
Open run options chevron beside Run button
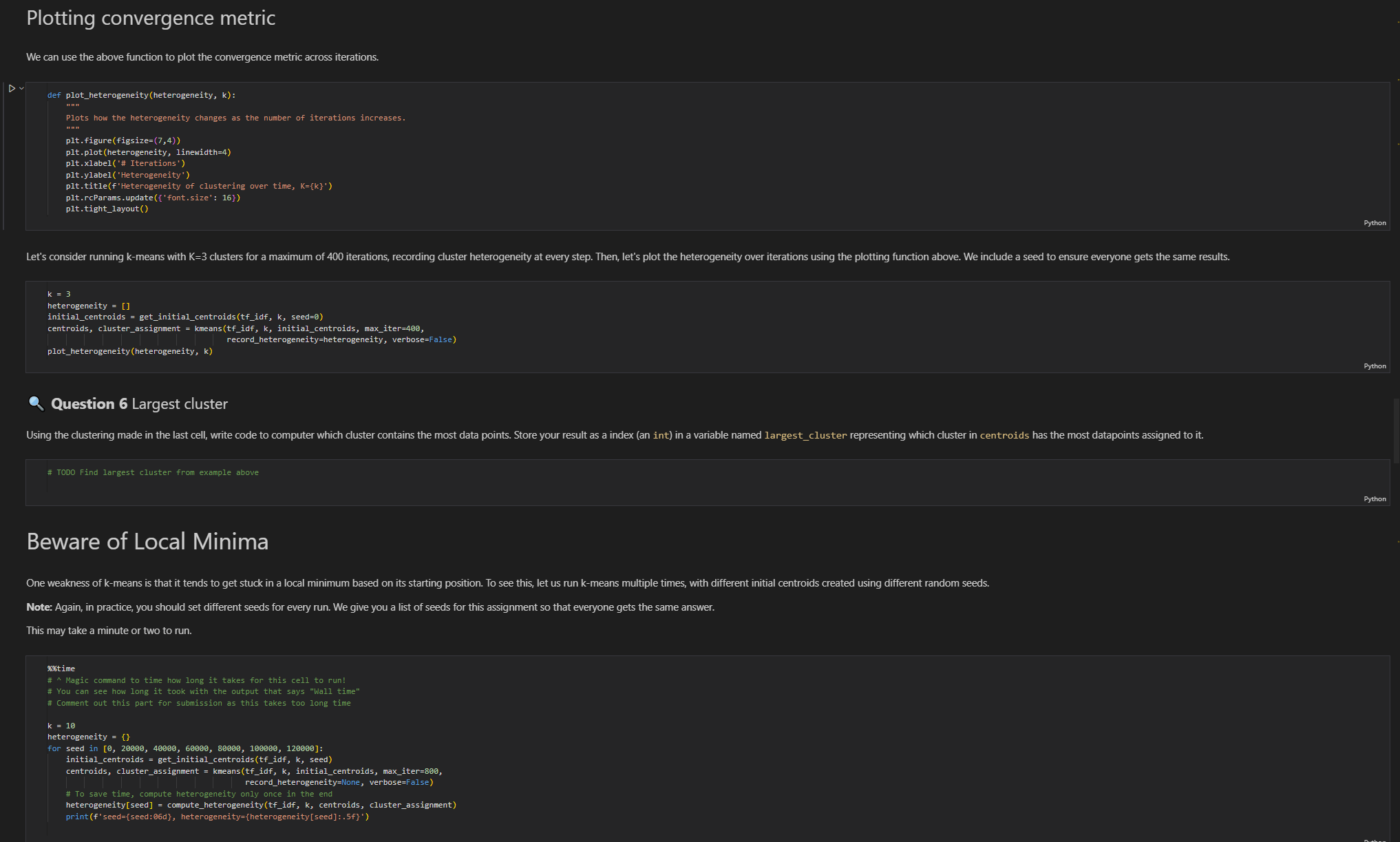(x=21, y=88)
